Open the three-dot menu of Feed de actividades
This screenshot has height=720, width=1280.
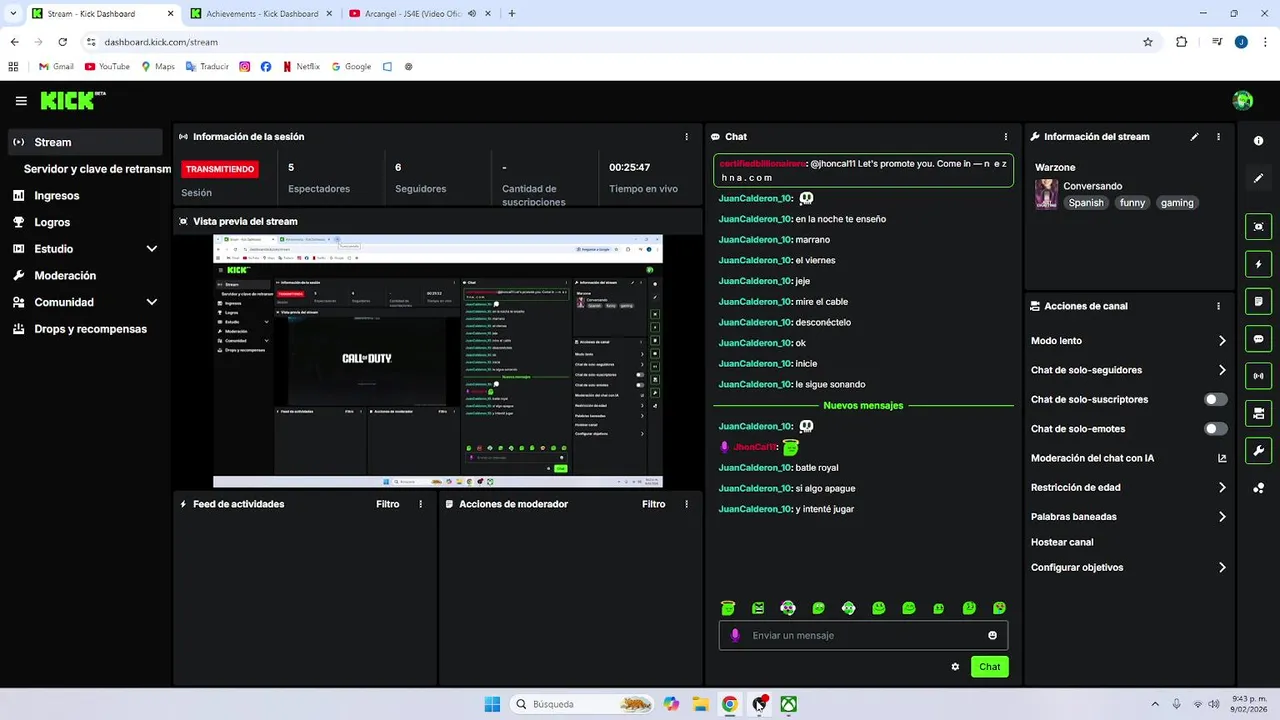point(420,504)
